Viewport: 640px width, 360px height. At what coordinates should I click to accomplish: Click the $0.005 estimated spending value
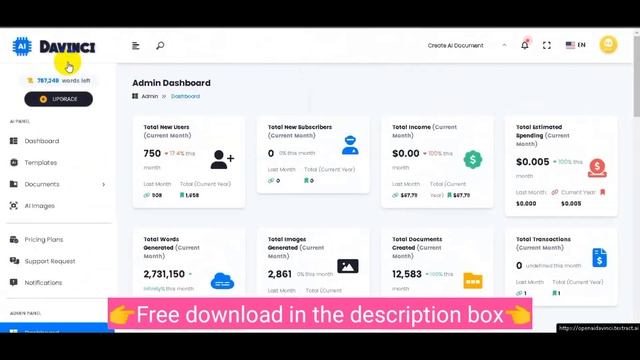533,162
